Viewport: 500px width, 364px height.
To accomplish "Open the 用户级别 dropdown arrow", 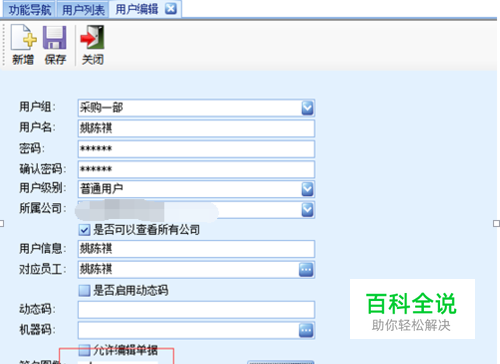I will coord(307,189).
